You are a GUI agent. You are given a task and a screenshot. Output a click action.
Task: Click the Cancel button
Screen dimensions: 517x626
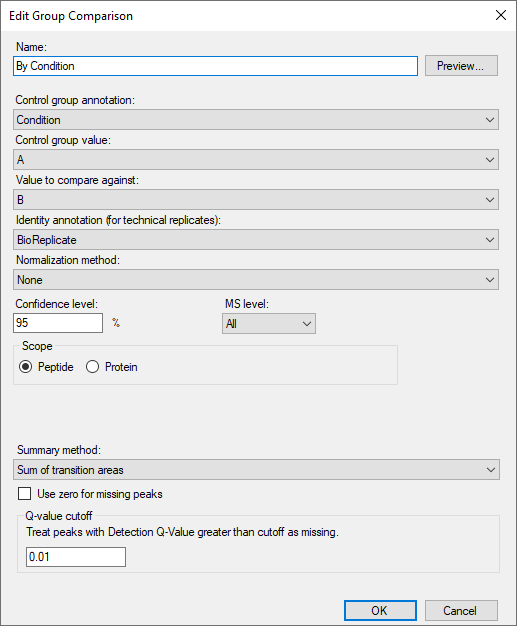coord(461,610)
